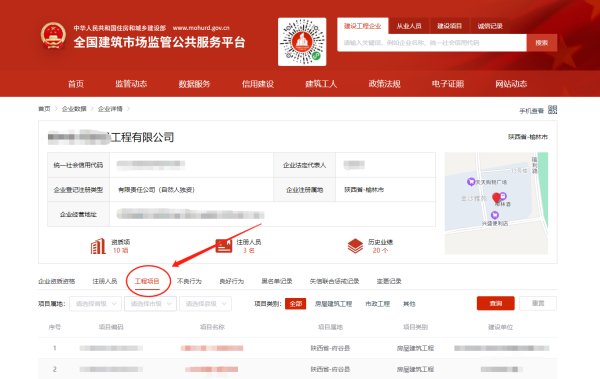This screenshot has width=600, height=379.
Task: Click the 项目名称 column header
Action: click(212, 327)
